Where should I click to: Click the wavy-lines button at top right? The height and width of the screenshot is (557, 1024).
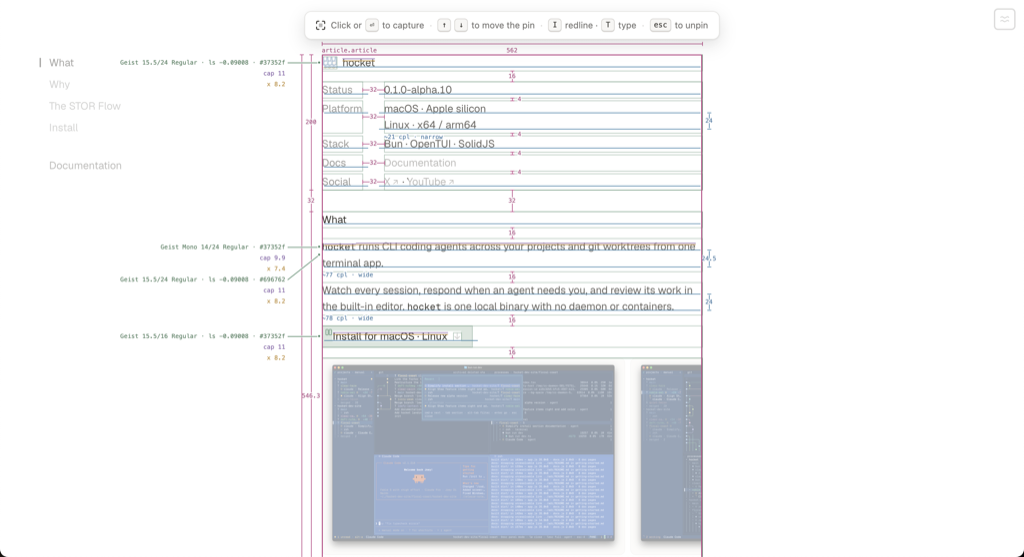tap(1004, 20)
